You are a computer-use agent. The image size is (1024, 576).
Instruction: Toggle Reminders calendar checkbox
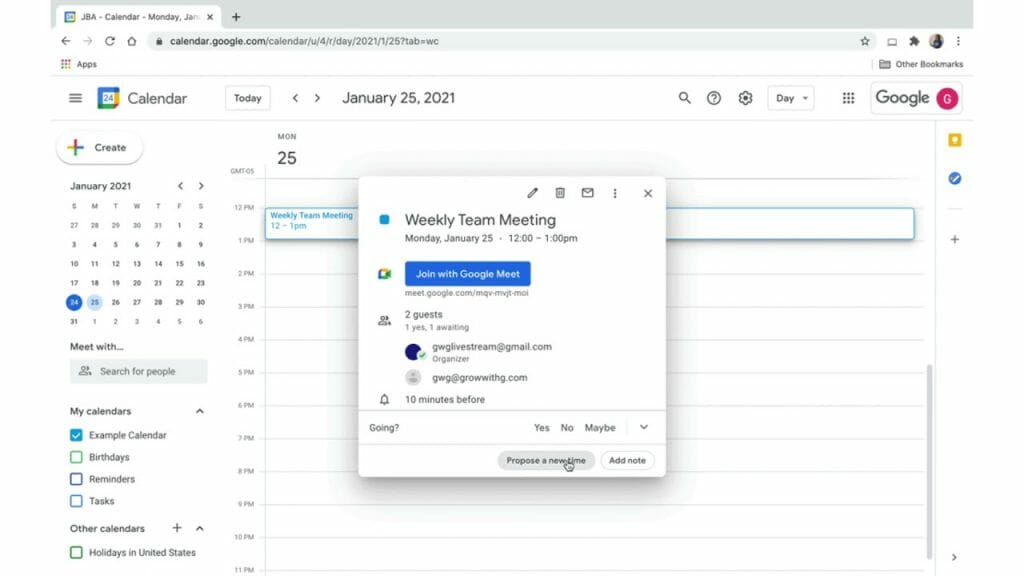tap(76, 479)
